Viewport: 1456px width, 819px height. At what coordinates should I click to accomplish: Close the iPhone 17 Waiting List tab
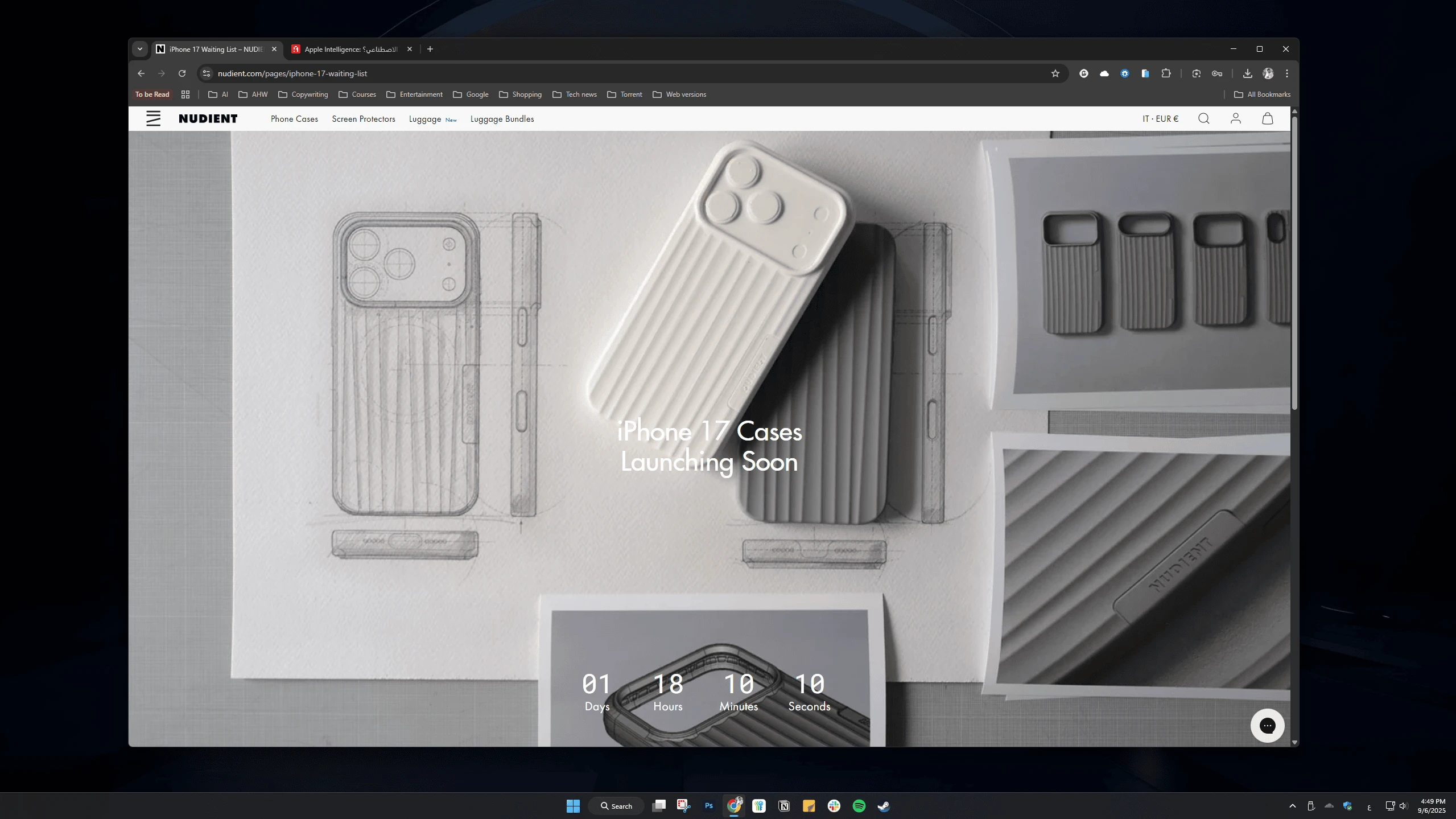point(274,49)
